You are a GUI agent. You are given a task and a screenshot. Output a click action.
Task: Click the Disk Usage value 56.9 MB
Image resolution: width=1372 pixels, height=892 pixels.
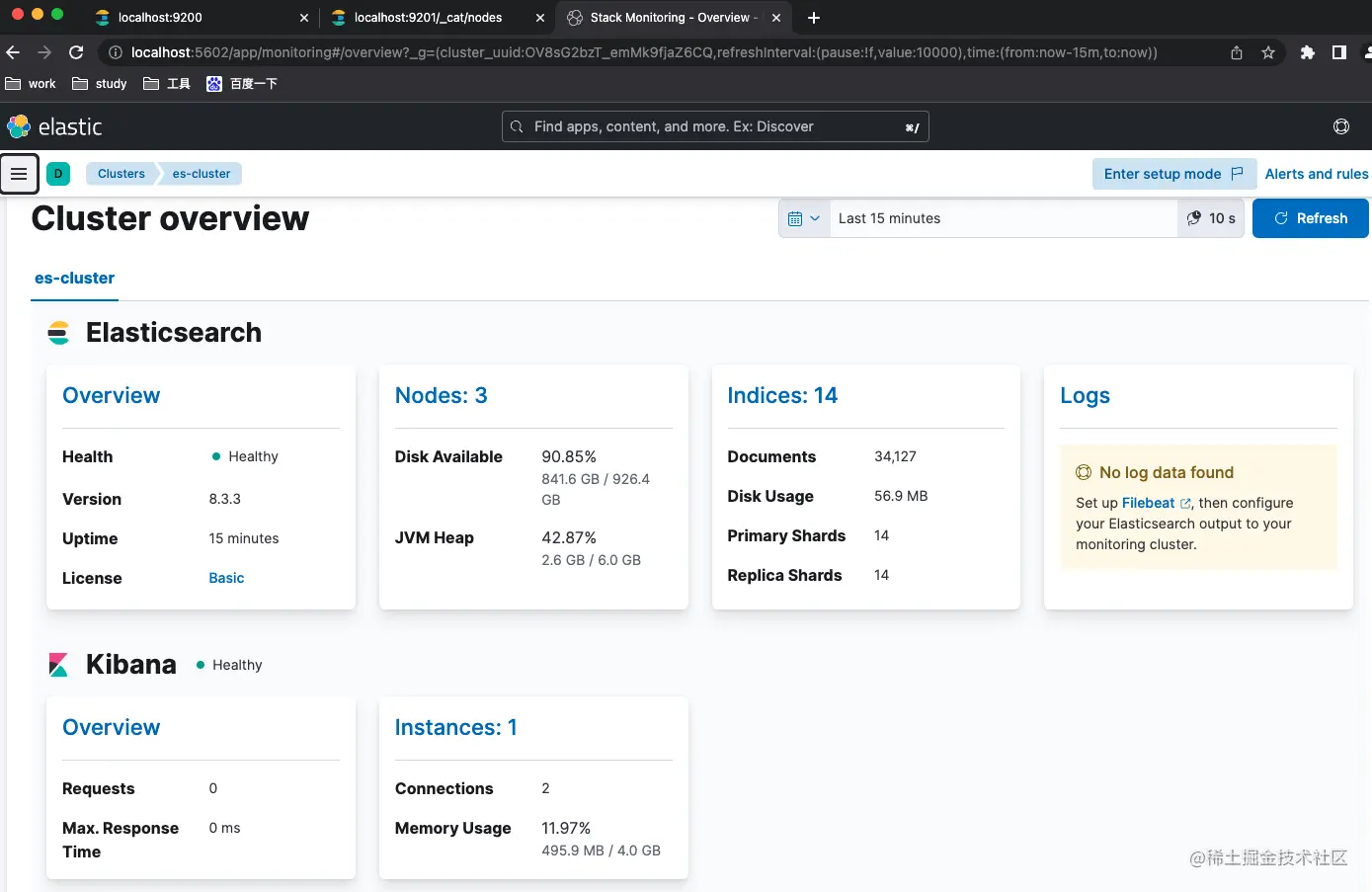[901, 496]
